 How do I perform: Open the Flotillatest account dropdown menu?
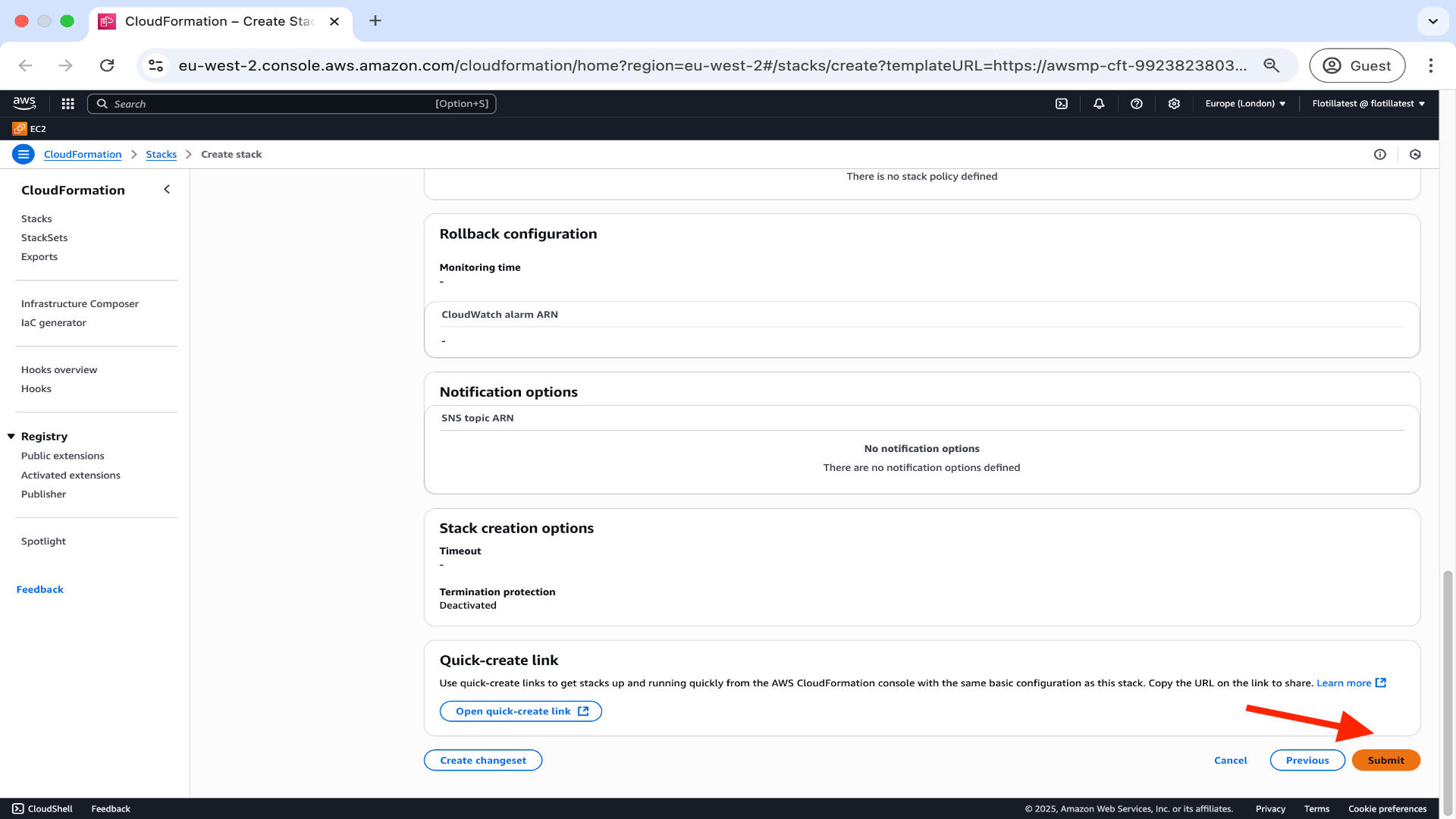pos(1368,104)
